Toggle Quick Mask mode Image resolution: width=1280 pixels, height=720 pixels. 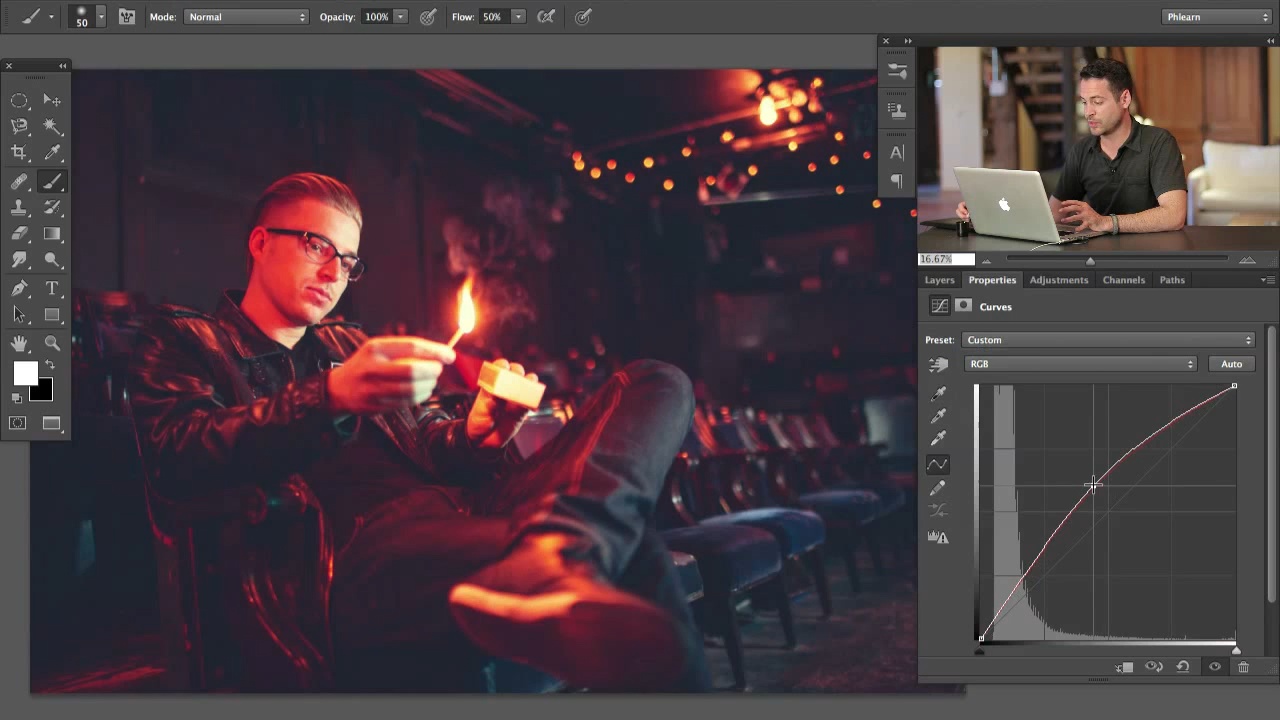click(18, 424)
